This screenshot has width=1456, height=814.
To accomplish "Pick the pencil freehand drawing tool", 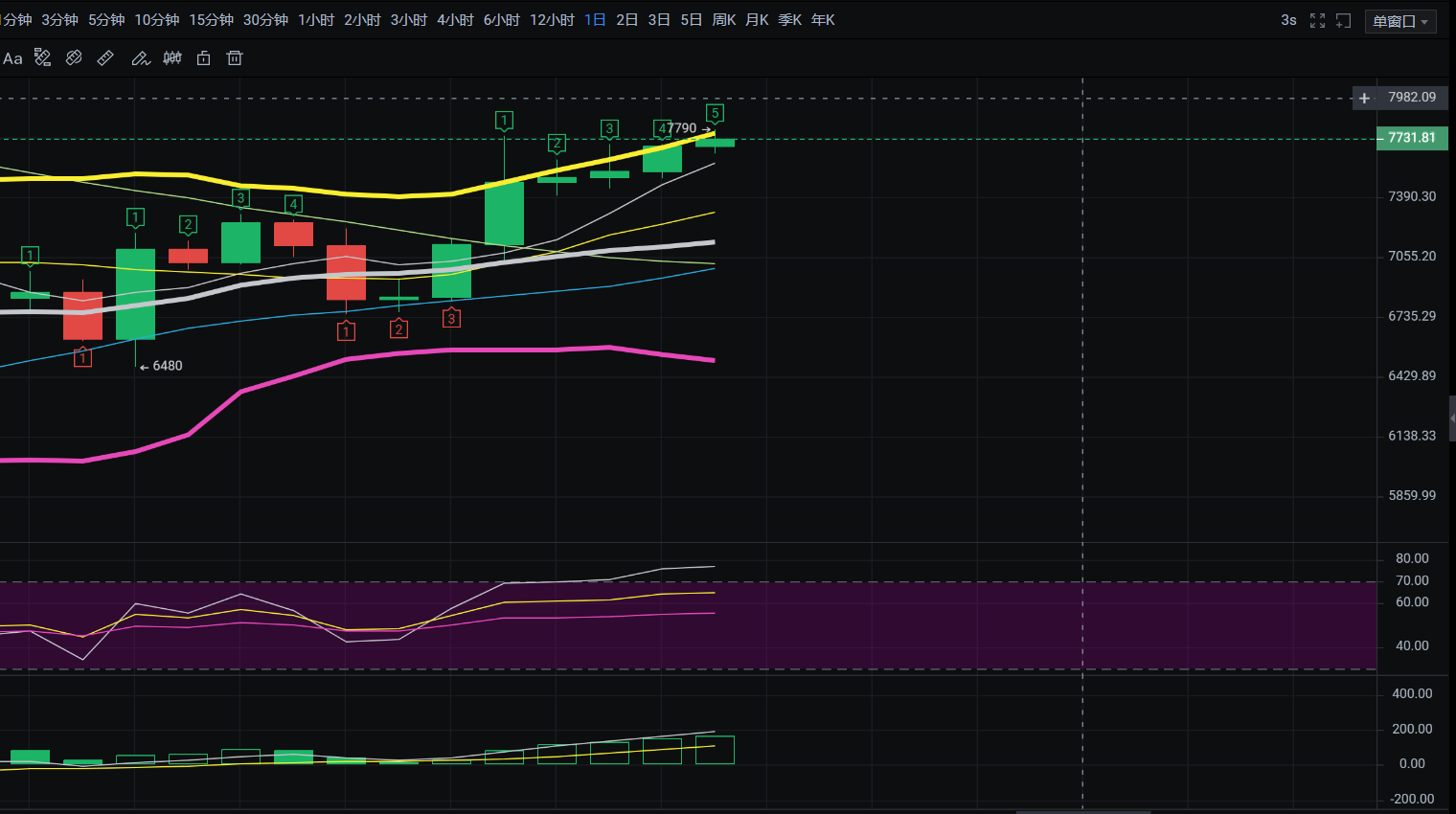I will [140, 58].
